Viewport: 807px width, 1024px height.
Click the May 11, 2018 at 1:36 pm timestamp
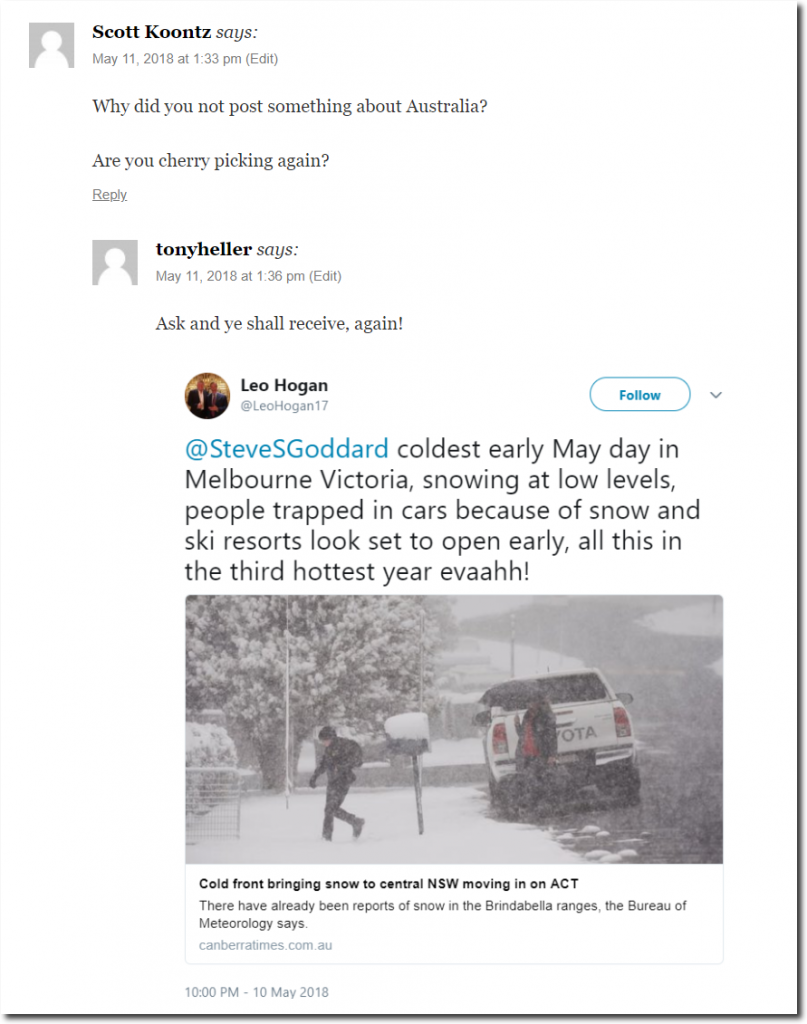[229, 276]
